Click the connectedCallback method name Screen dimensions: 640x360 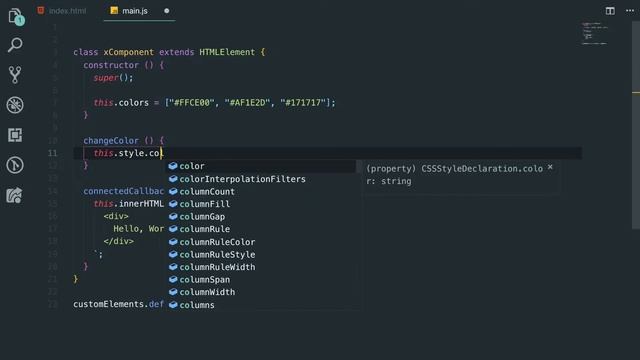[x=124, y=191]
